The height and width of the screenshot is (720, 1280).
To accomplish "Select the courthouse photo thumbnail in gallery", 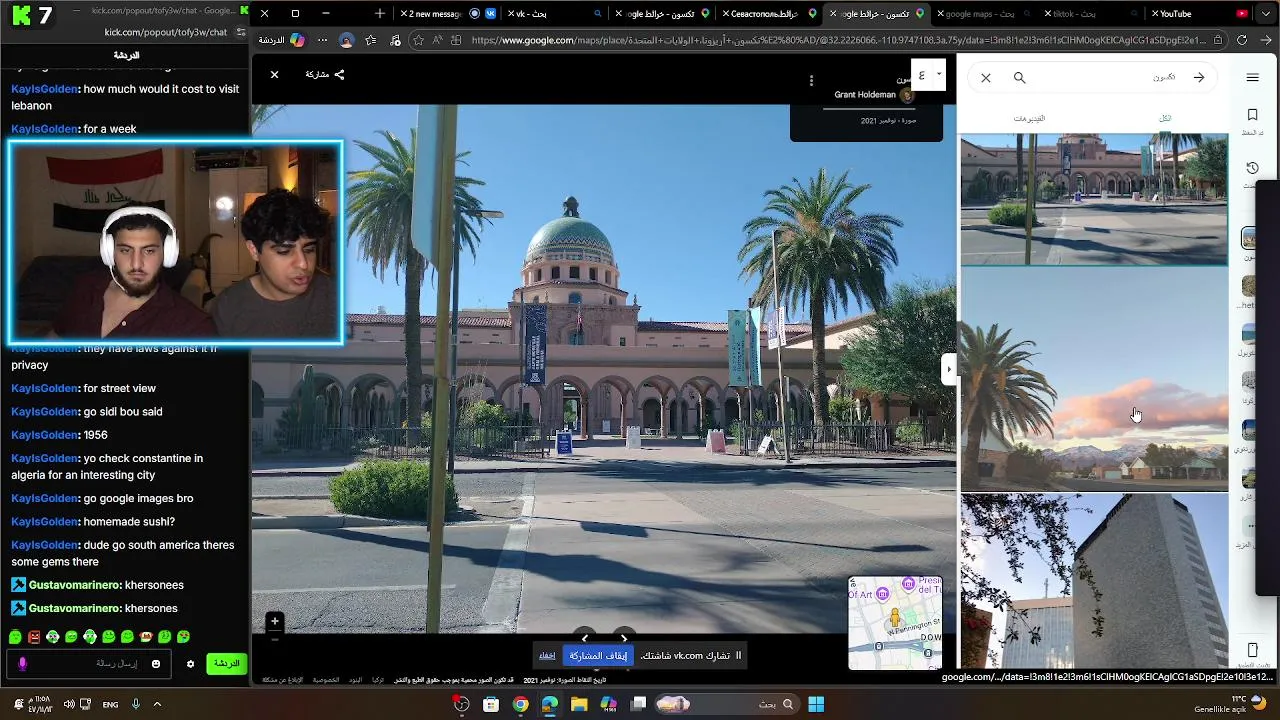I will (x=1094, y=199).
